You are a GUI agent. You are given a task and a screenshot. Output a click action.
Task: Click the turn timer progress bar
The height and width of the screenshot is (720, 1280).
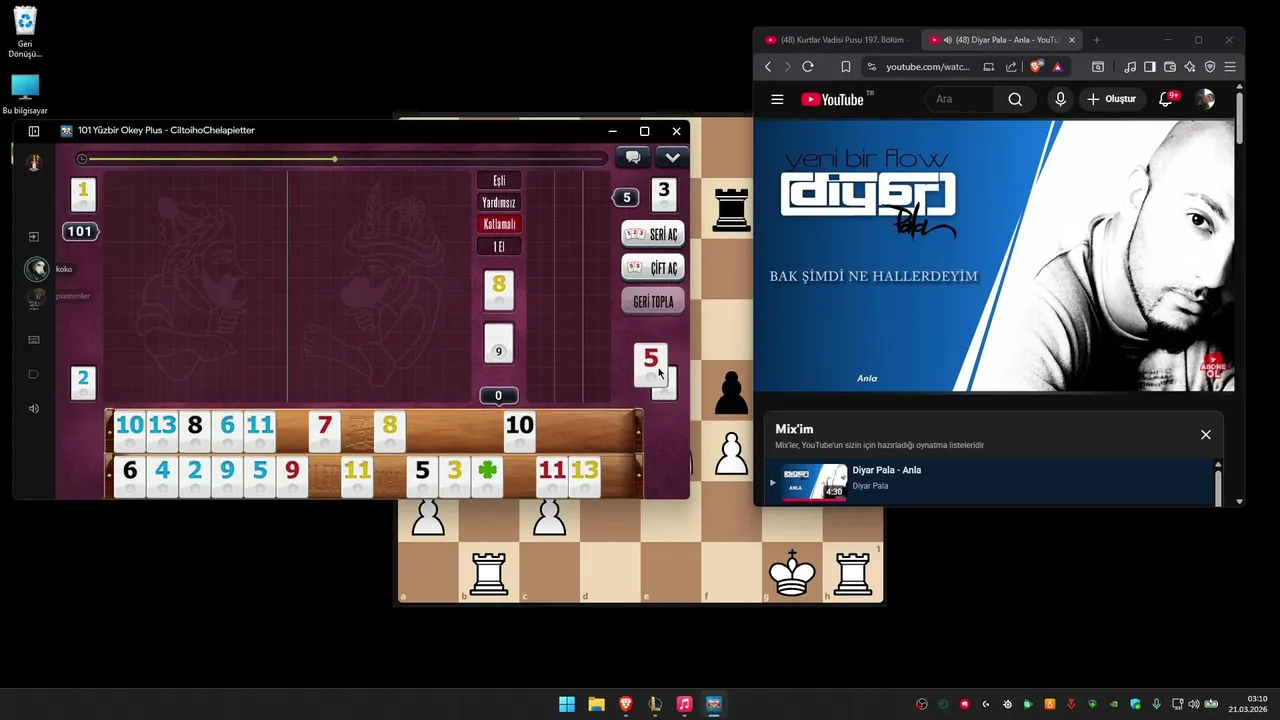click(343, 159)
